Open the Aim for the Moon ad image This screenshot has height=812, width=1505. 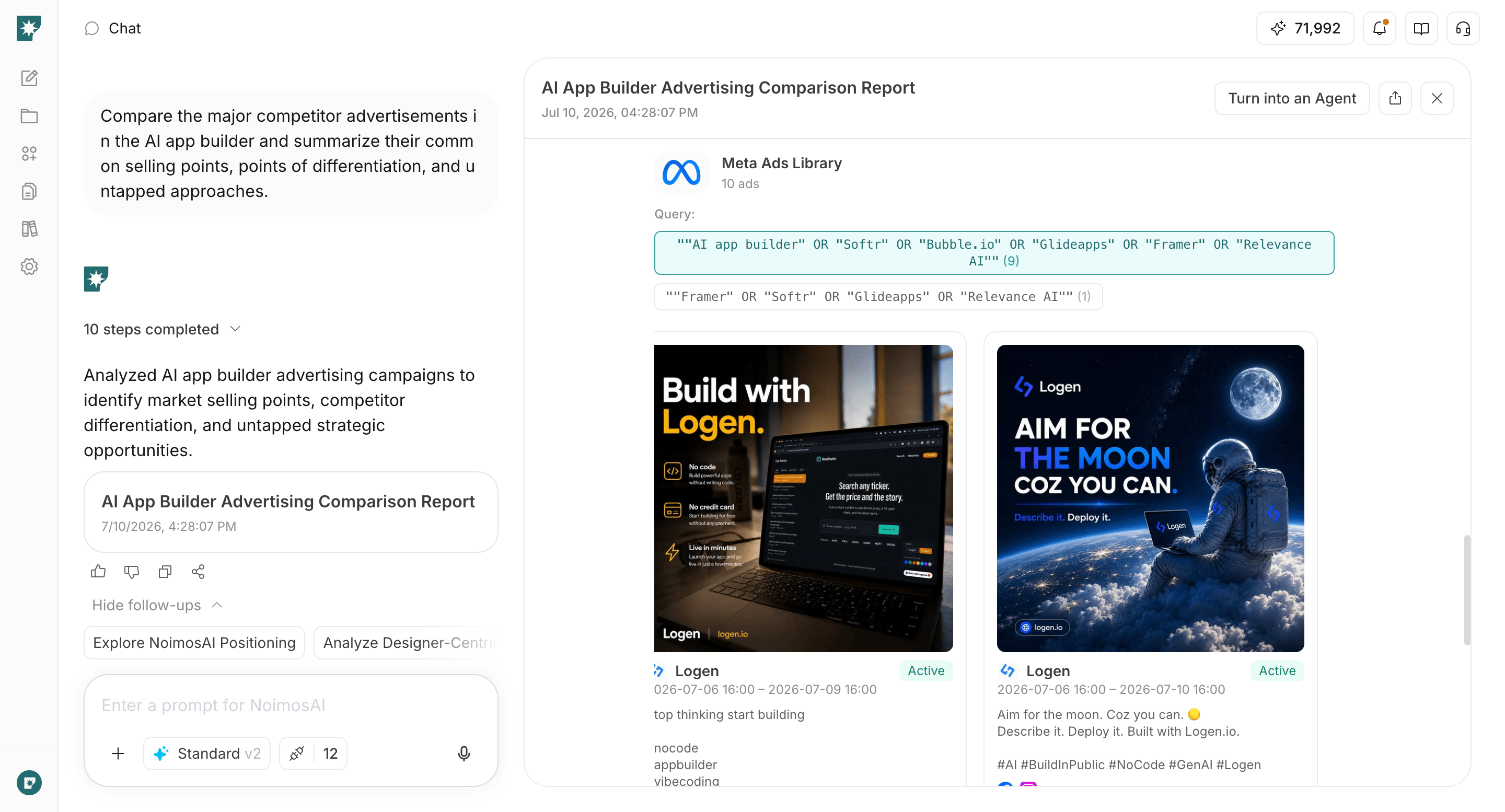point(1150,498)
